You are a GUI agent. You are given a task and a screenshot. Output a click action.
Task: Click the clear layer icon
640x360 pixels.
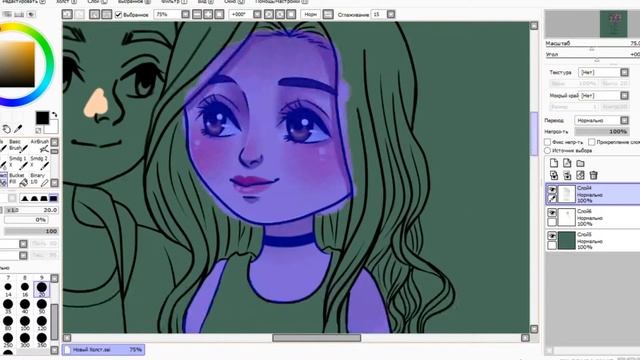(x=580, y=176)
